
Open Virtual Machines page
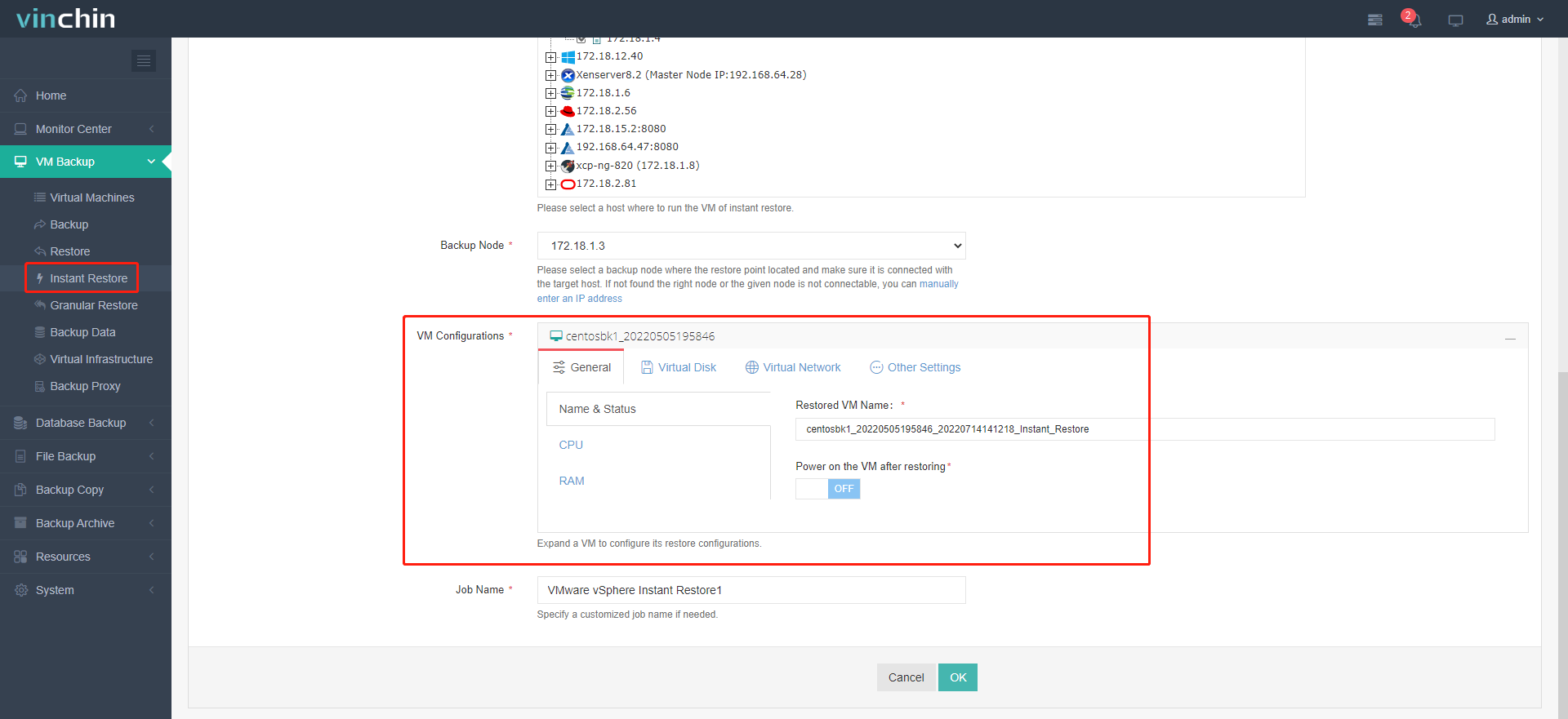click(x=91, y=198)
